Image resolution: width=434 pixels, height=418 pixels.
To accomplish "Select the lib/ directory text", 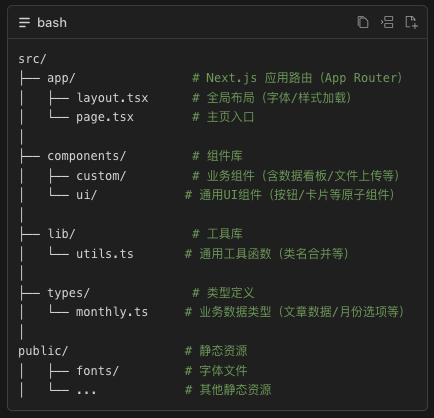I will (x=61, y=234).
